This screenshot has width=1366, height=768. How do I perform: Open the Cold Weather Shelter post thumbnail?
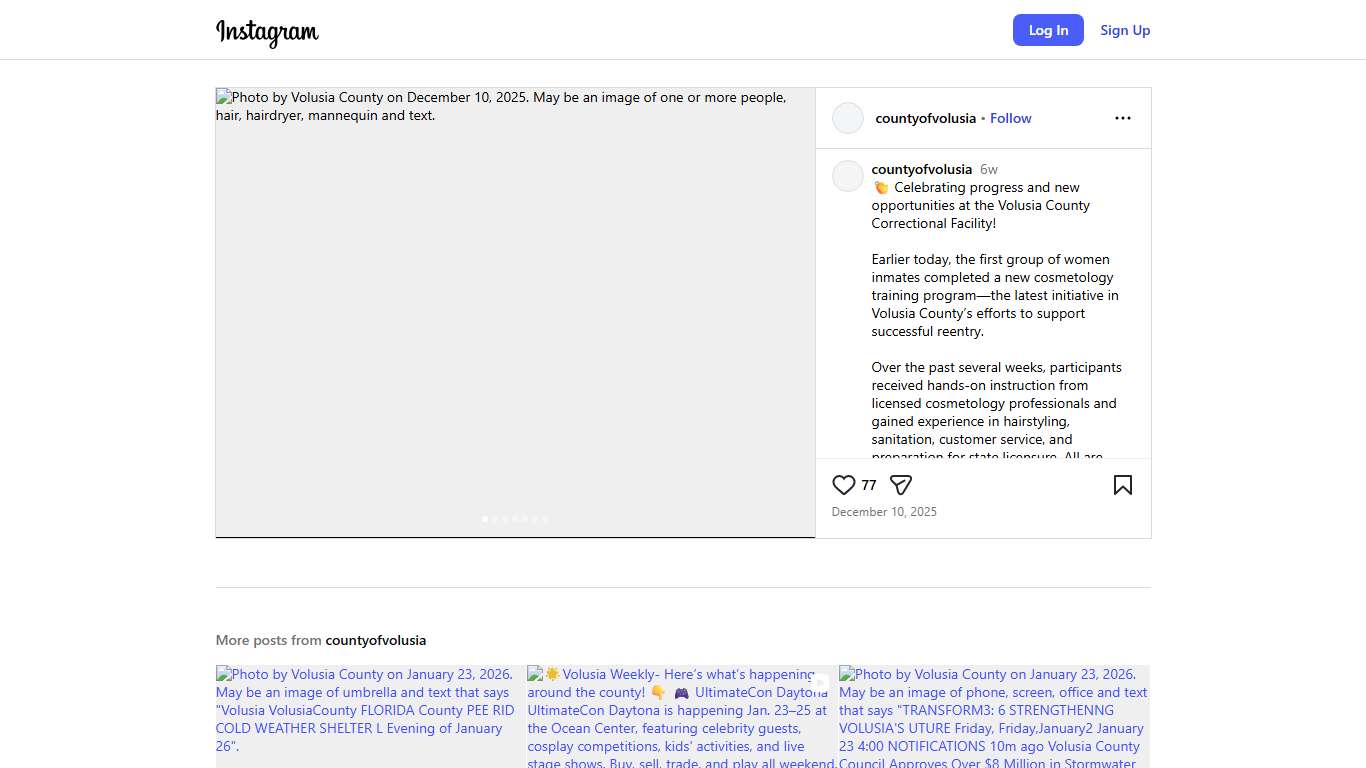[370, 716]
